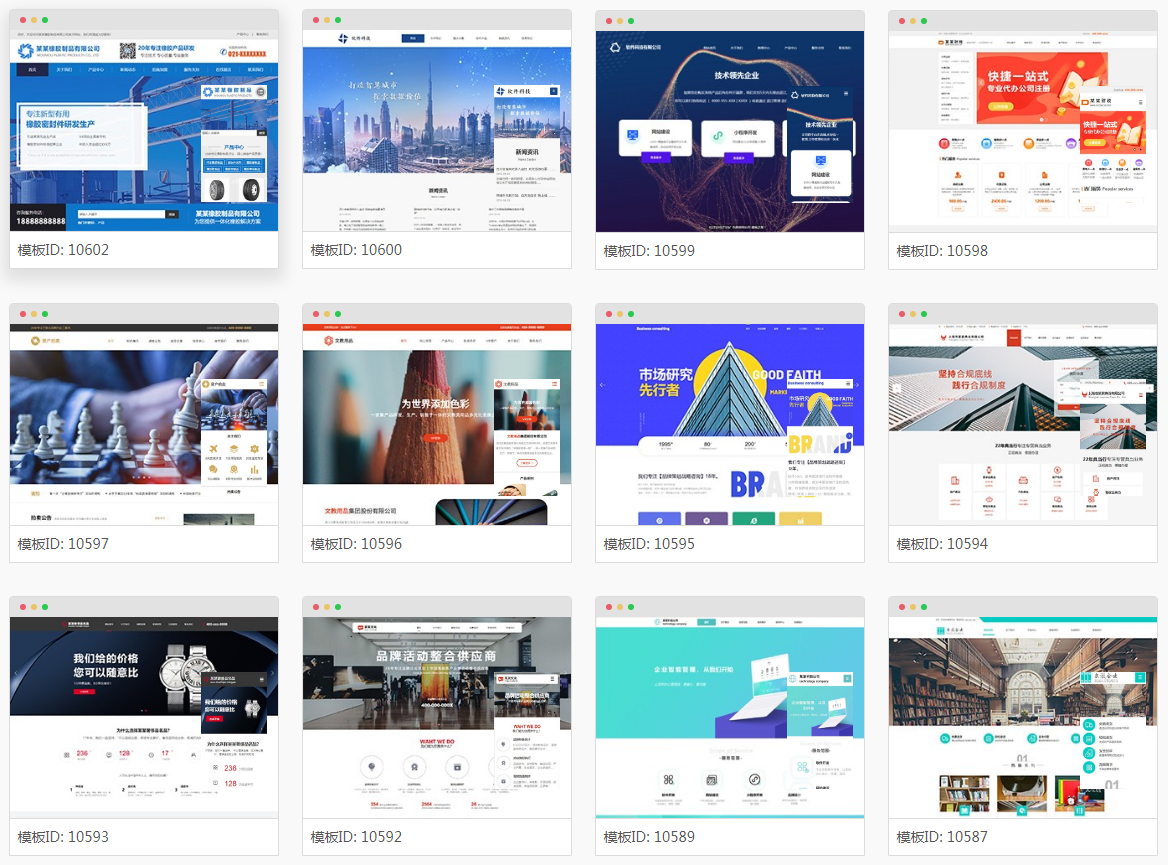Image resolution: width=1168 pixels, height=865 pixels.
Task: Click the QR code in template 10602 header
Action: click(x=128, y=50)
